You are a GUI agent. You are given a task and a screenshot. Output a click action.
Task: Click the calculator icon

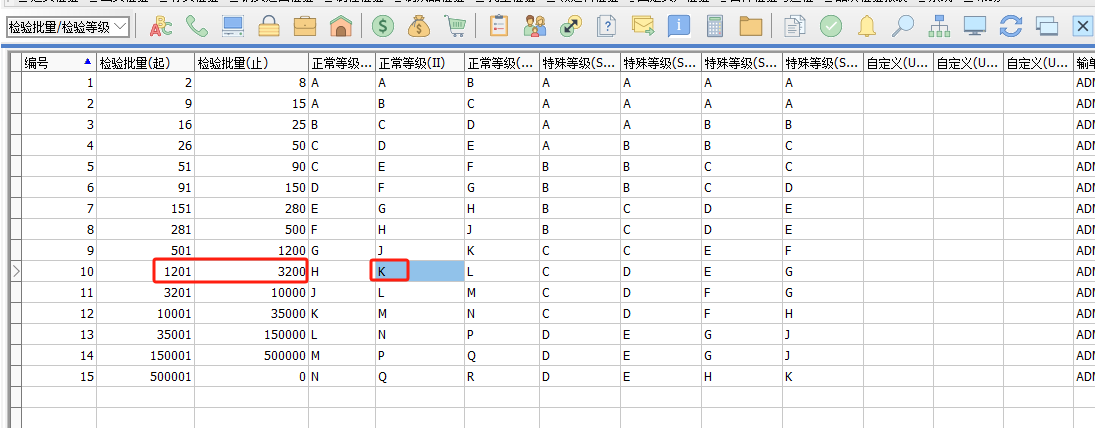pos(715,26)
